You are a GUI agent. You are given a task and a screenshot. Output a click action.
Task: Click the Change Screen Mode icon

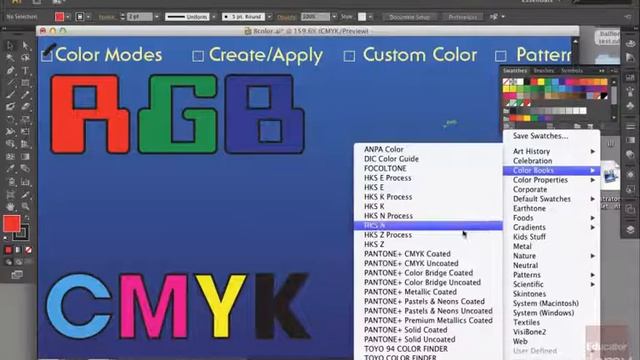[17, 275]
